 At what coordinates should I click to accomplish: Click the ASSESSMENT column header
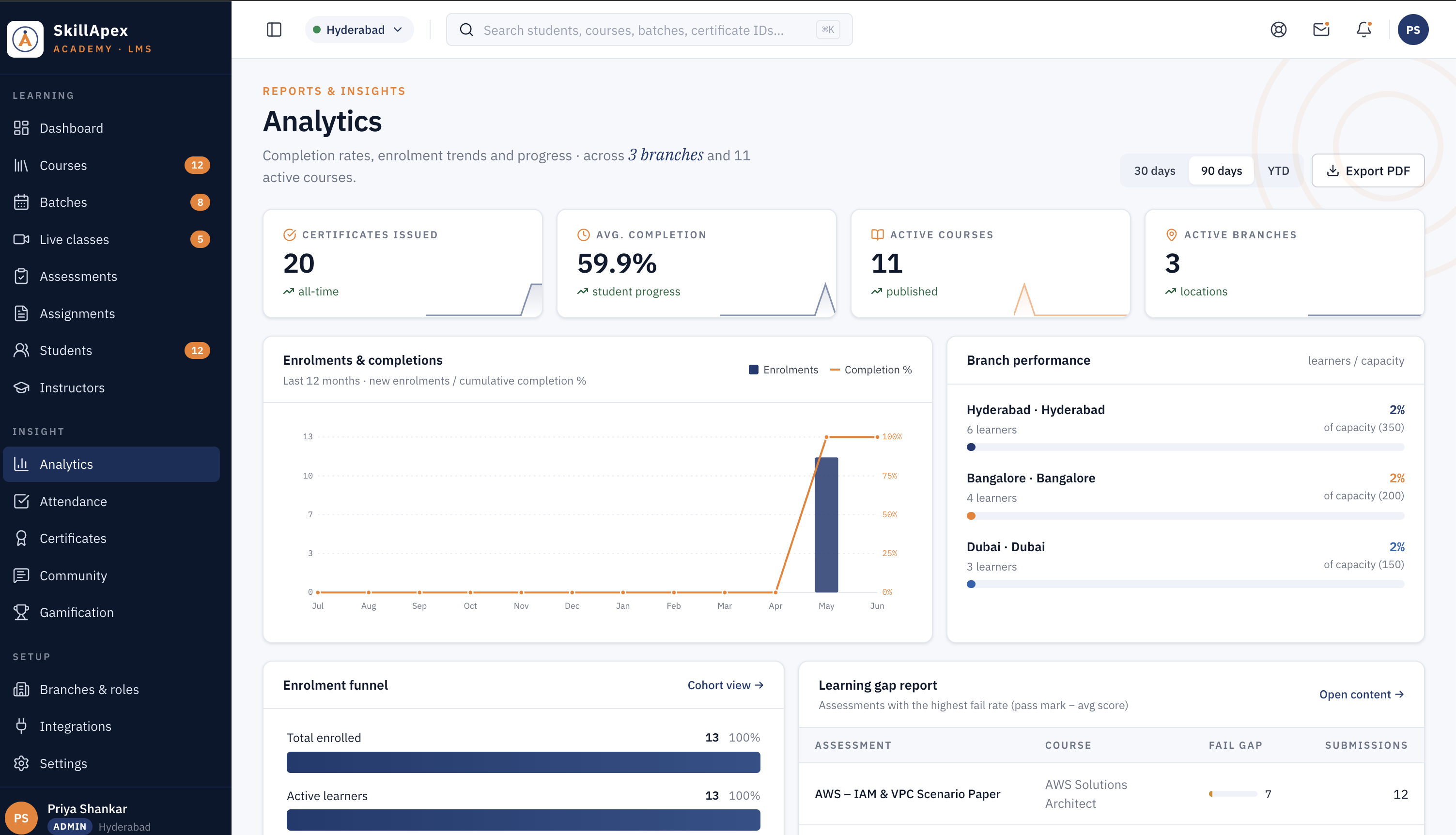[853, 745]
